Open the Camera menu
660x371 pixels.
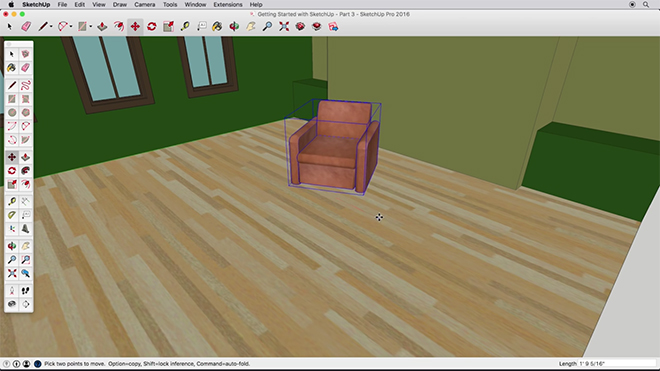coord(145,5)
